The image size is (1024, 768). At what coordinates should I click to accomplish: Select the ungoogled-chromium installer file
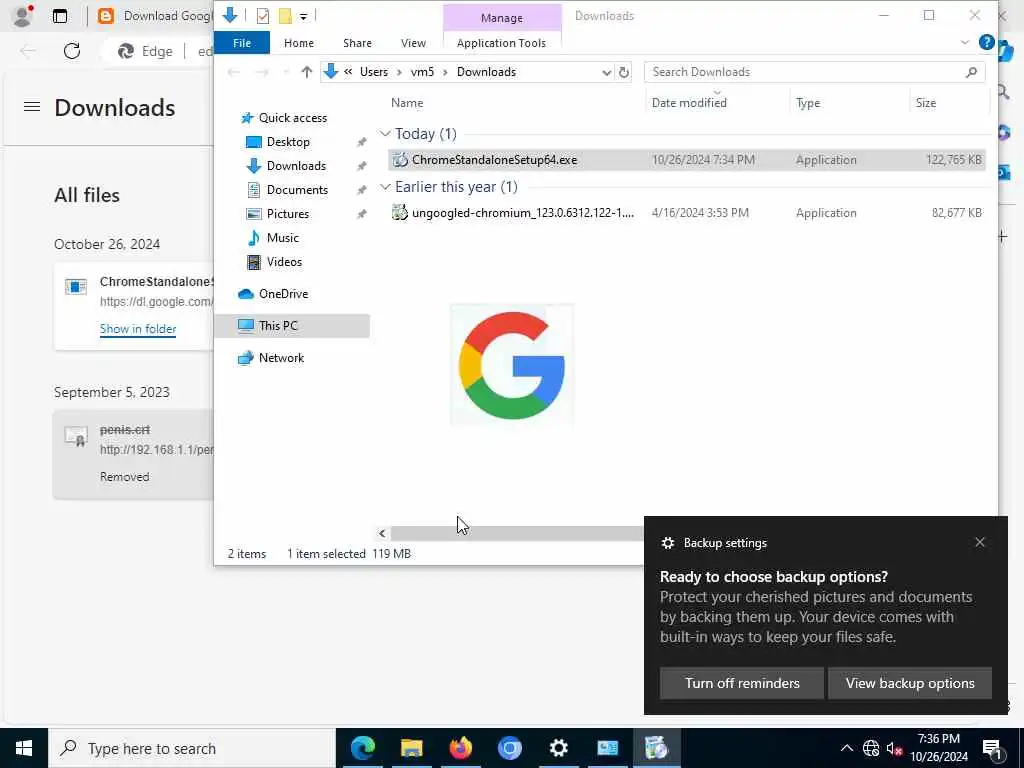[x=686, y=213]
